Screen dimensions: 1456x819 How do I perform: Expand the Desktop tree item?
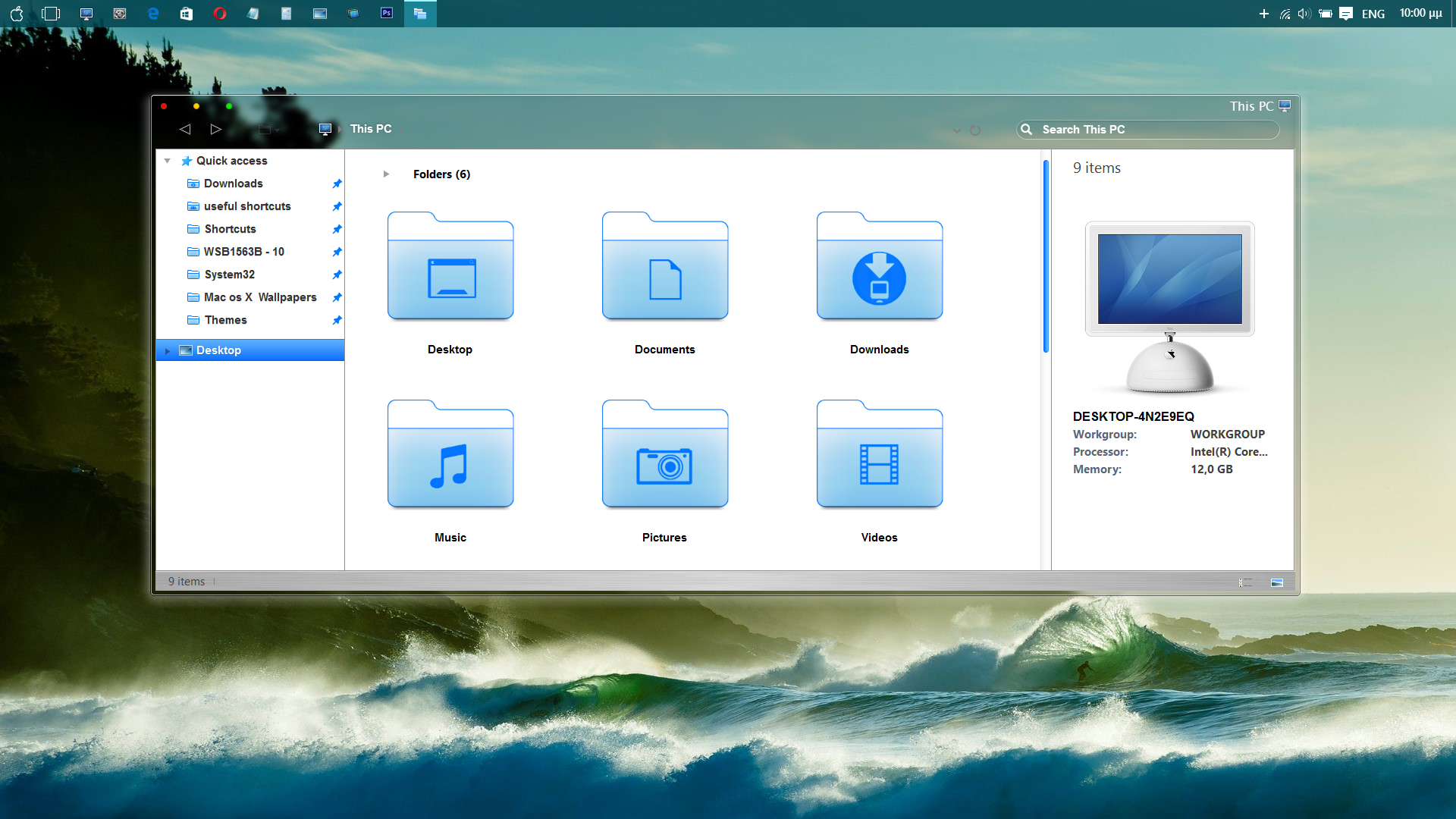pyautogui.click(x=168, y=350)
